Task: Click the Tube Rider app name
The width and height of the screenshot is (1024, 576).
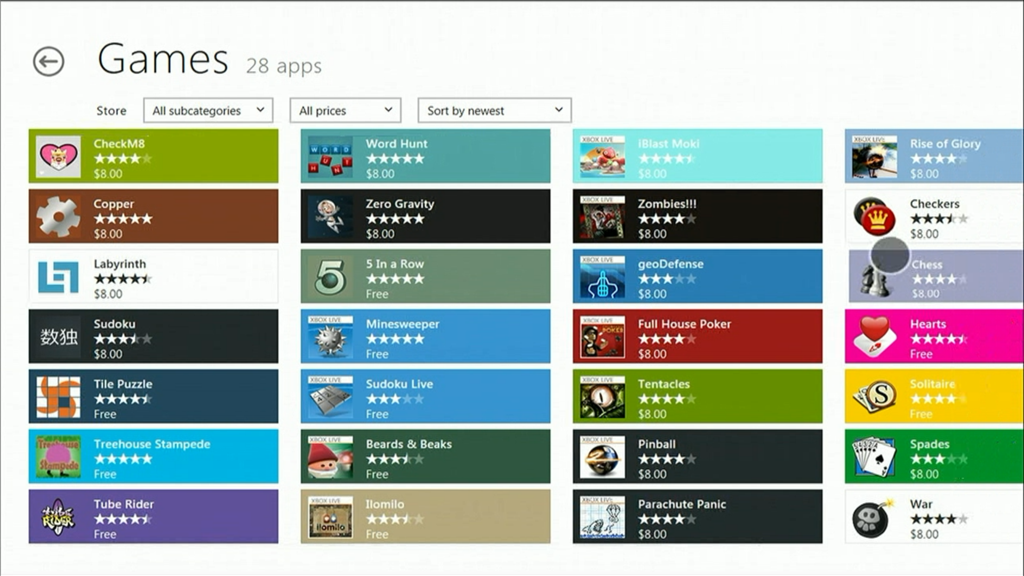Action: point(123,504)
